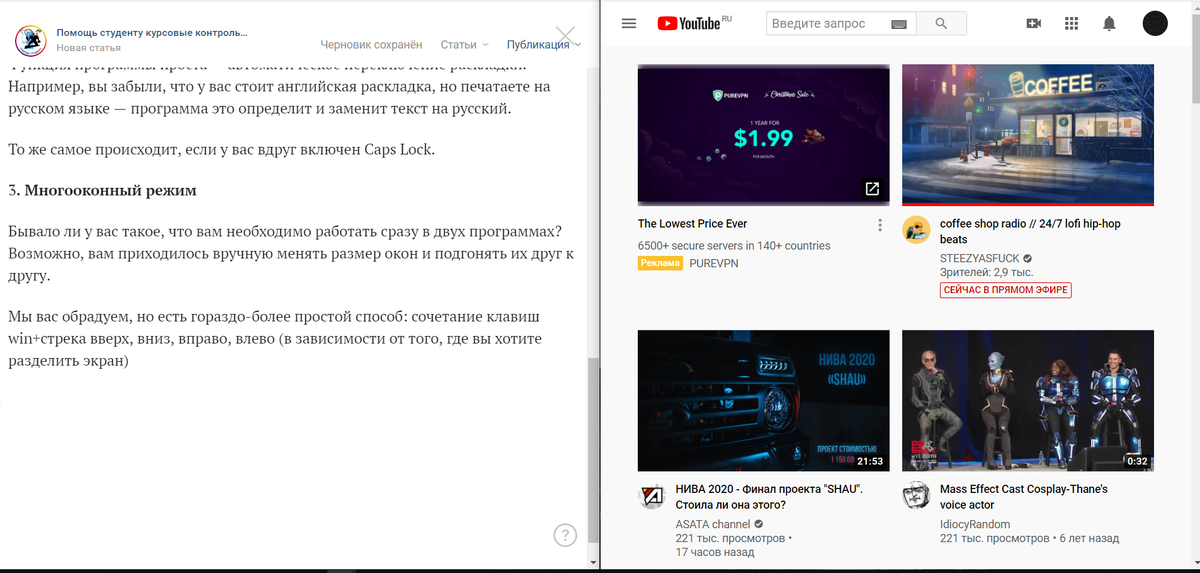
Task: Click the 6500+ secure servers ad description
Action: tap(734, 246)
